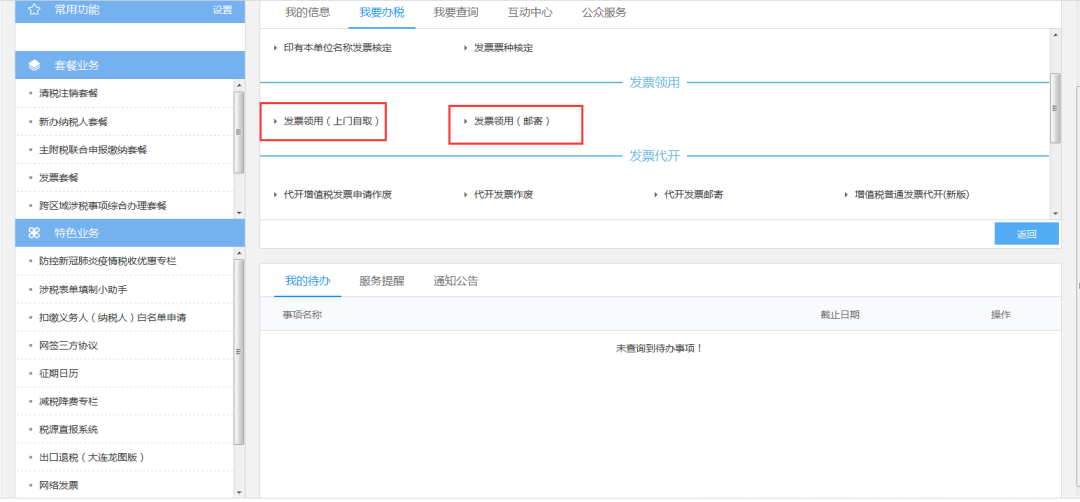Select 清税注销套餐 in the sidebar
This screenshot has width=1080, height=502.
(x=68, y=94)
